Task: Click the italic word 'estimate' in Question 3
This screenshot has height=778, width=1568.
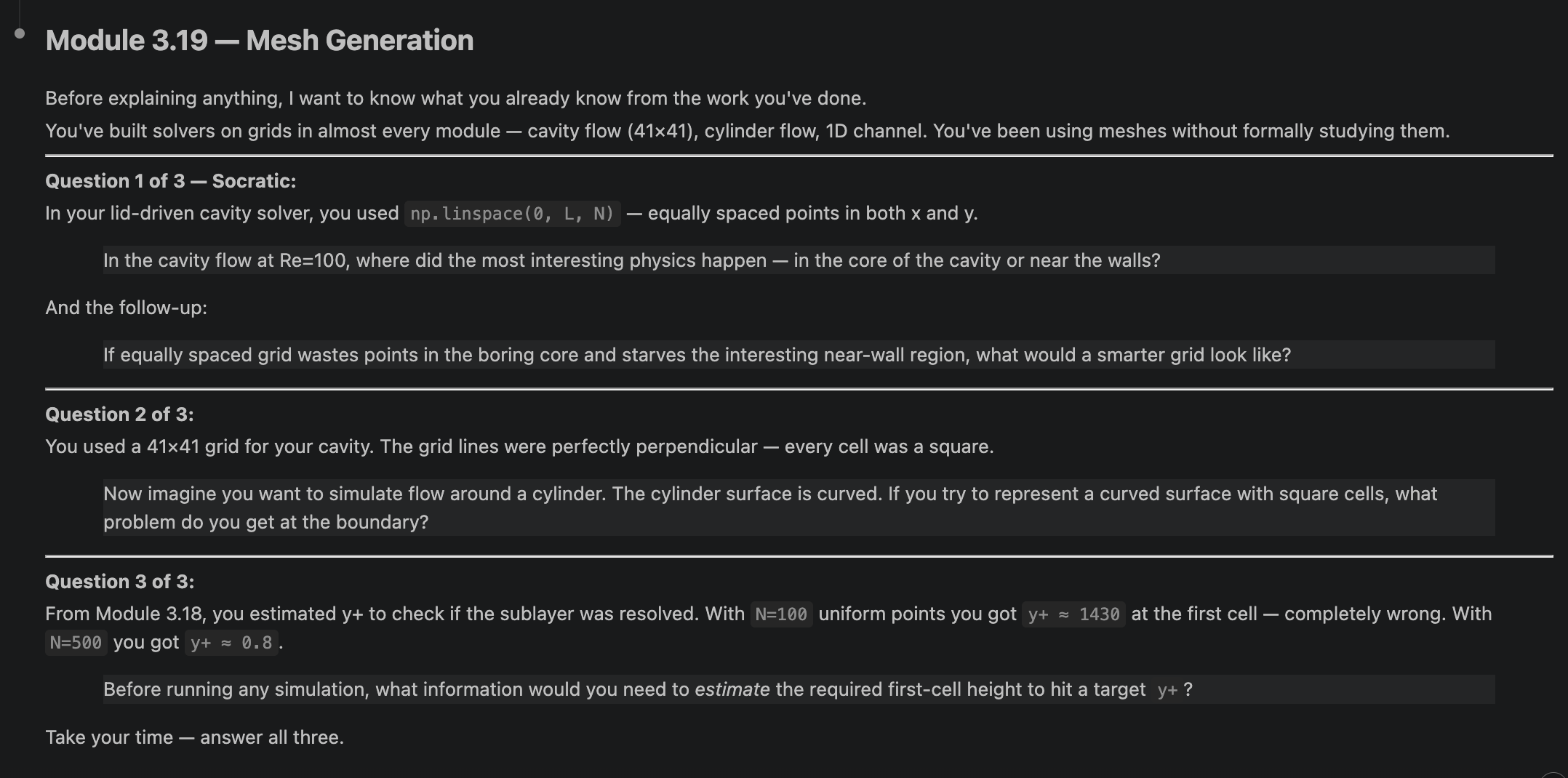Action: pyautogui.click(x=732, y=689)
